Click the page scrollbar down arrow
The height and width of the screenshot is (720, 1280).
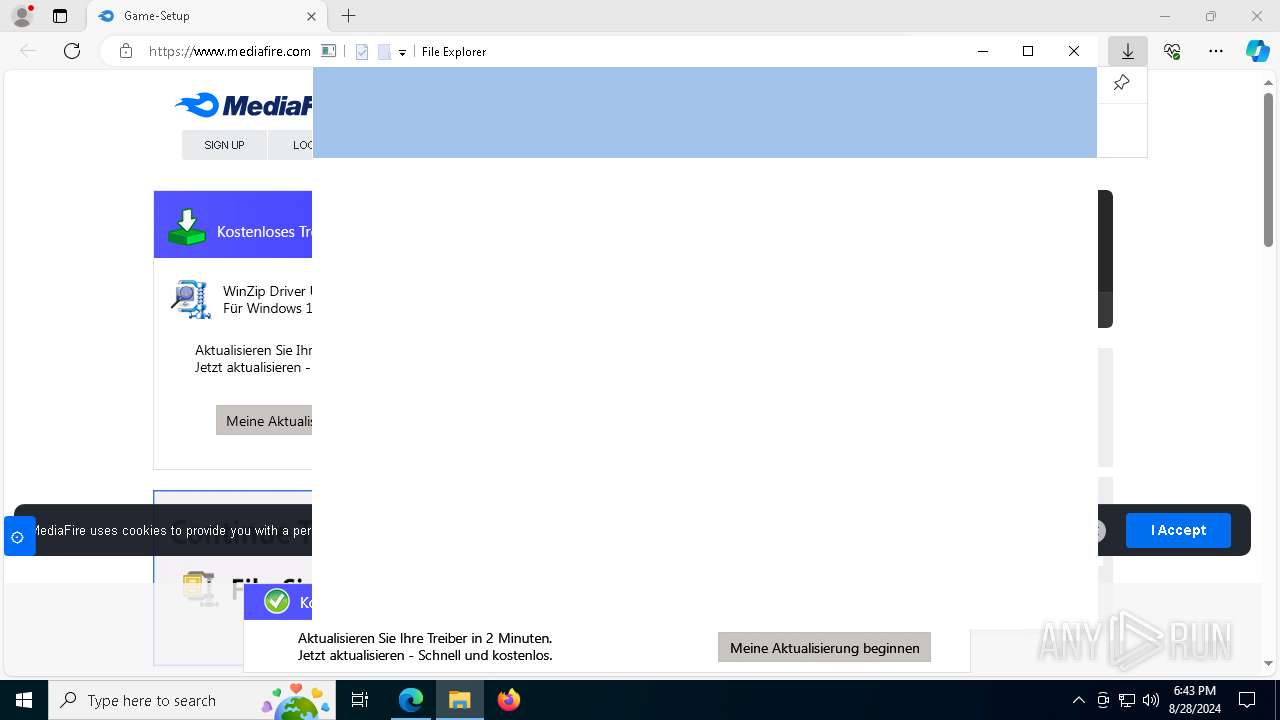[1268, 662]
